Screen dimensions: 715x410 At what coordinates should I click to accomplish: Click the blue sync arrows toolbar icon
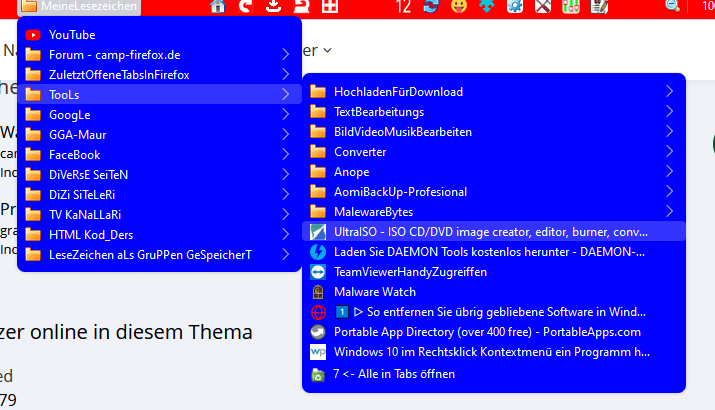pyautogui.click(x=430, y=6)
